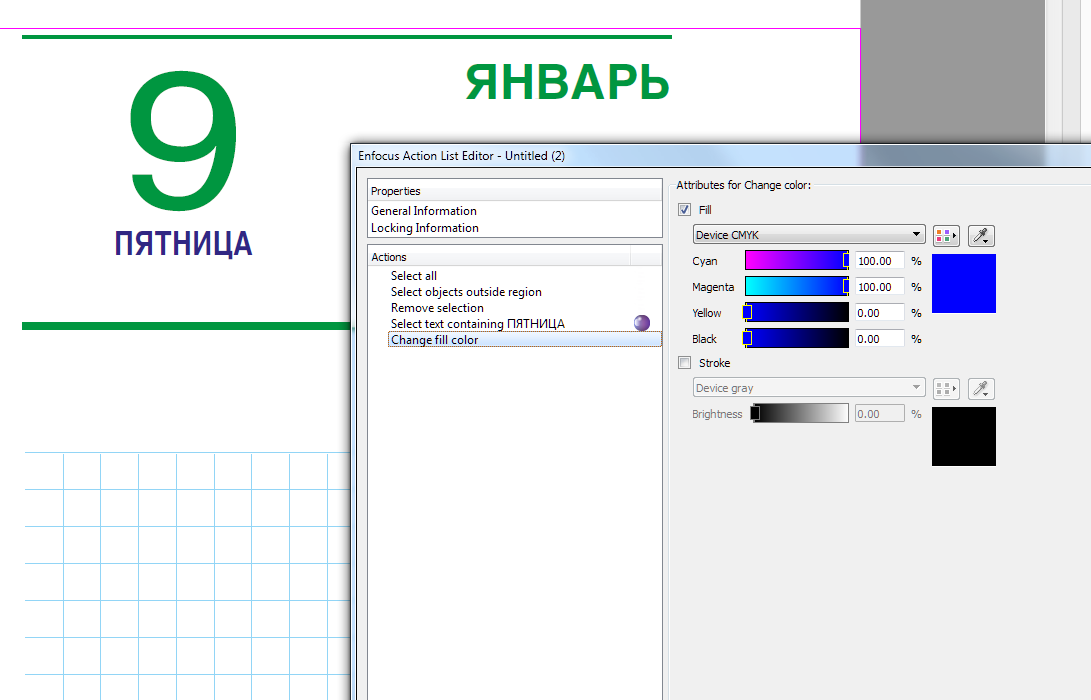This screenshot has width=1091, height=700.
Task: Click the Magenta percentage input field
Action: coord(879,287)
